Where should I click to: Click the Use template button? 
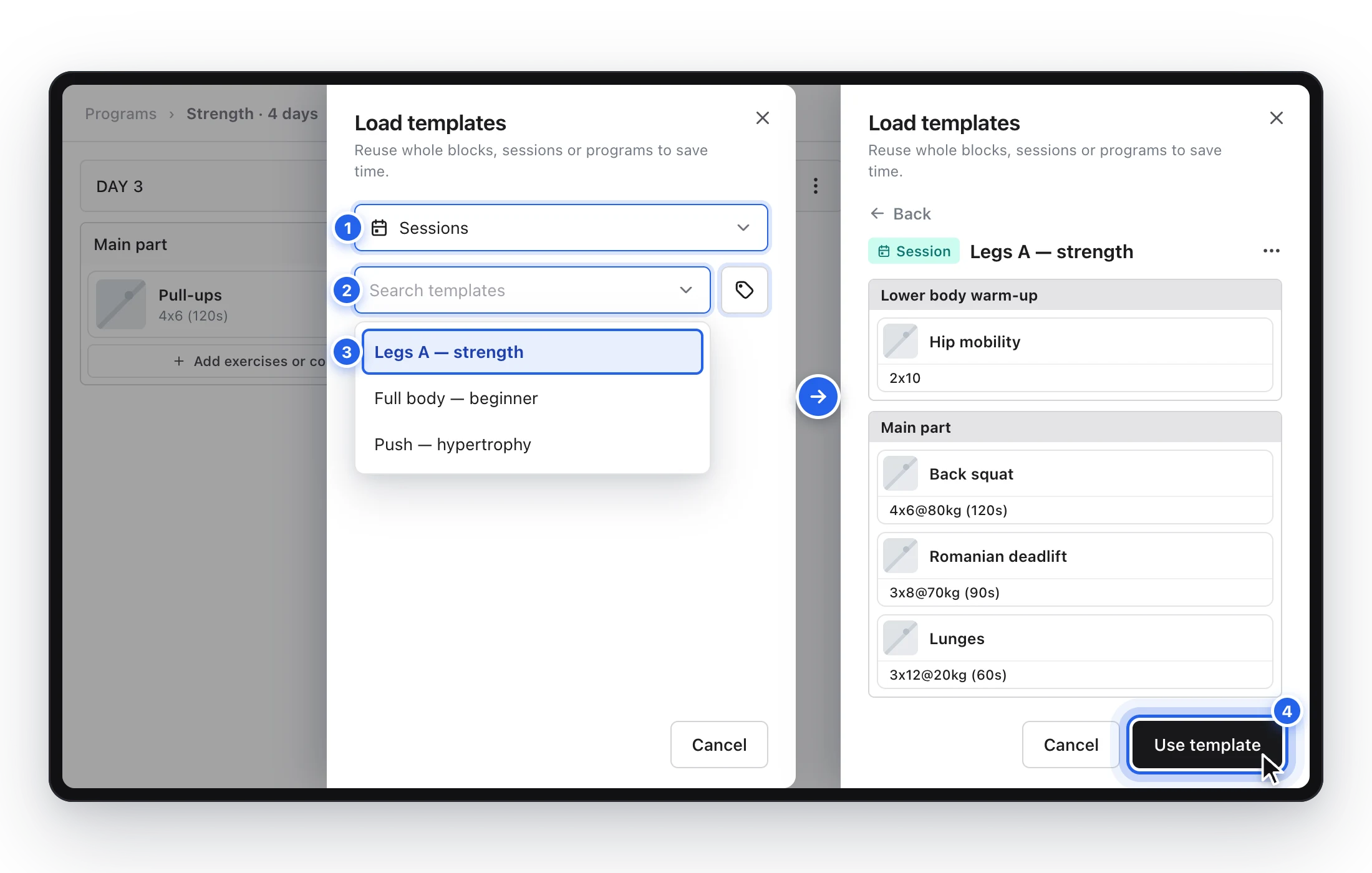(1207, 745)
